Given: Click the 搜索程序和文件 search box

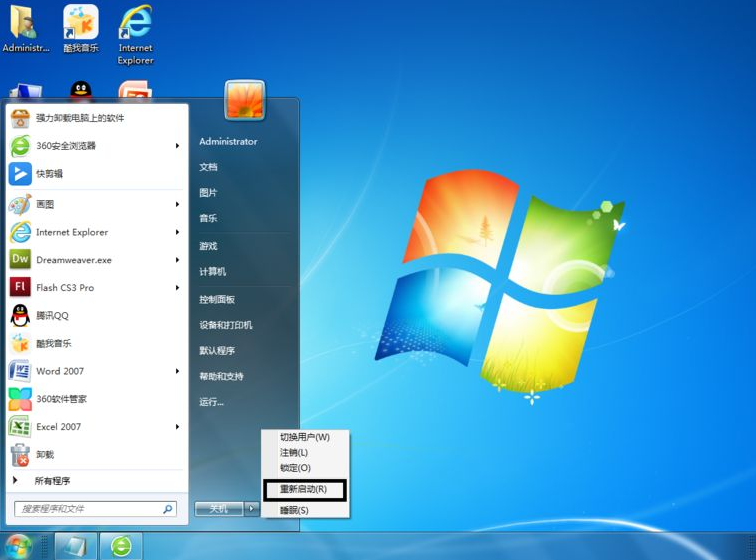Looking at the screenshot, I should point(90,509).
